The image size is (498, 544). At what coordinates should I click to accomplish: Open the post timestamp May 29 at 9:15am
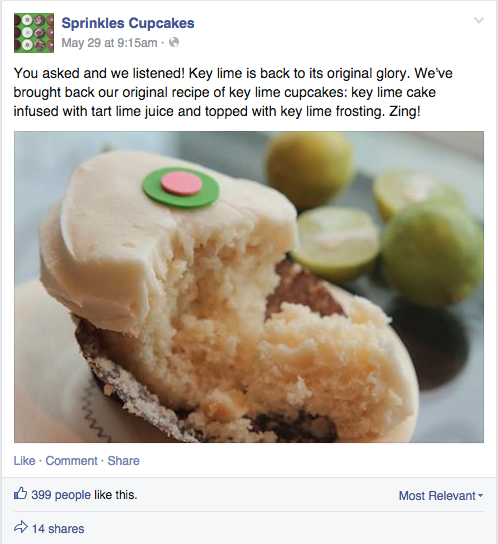click(x=109, y=43)
